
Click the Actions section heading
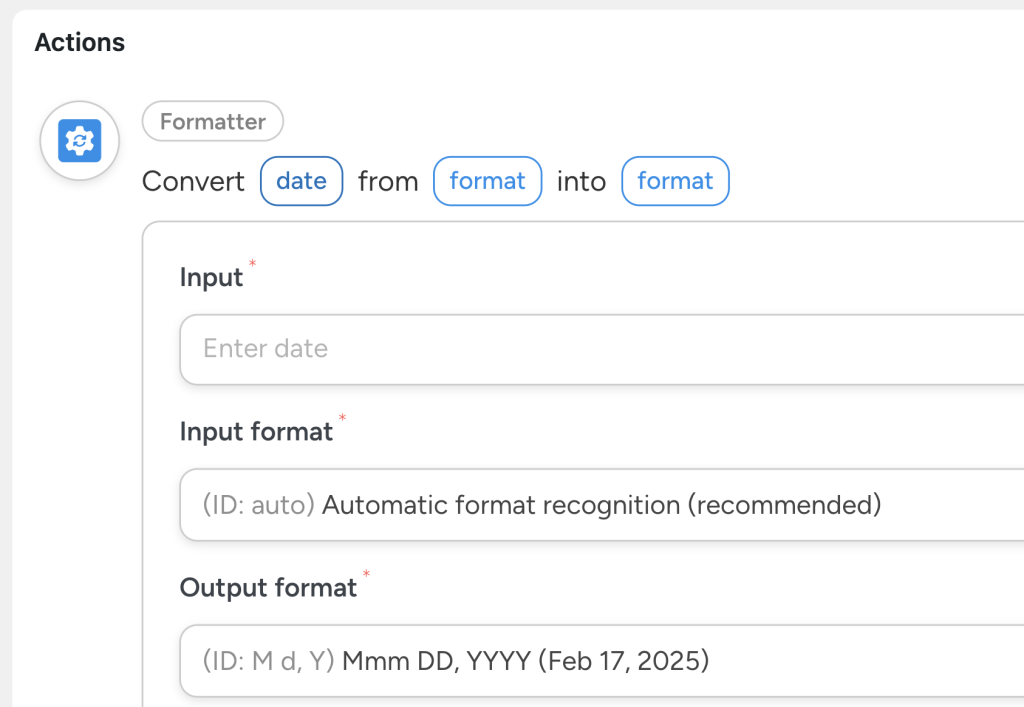[x=80, y=42]
